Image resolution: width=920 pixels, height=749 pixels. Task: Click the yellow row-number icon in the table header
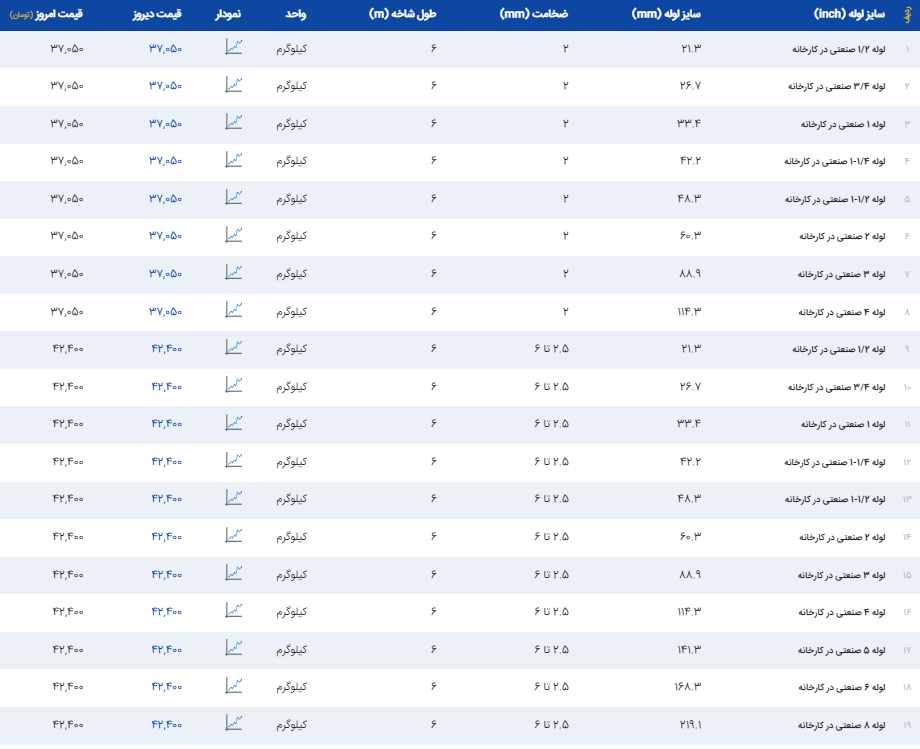coord(906,16)
